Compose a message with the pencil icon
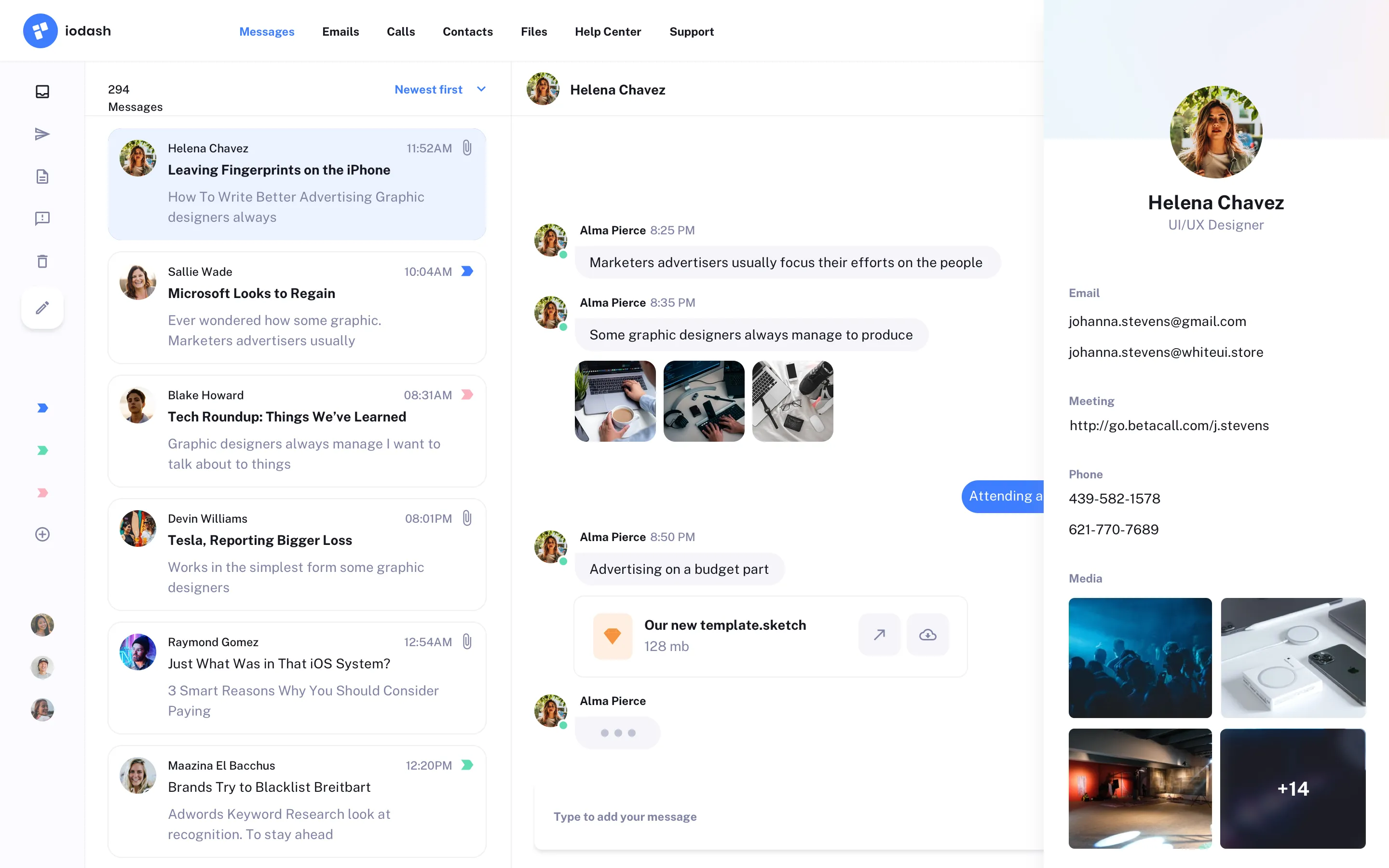Screen dimensions: 1389x868 point(42,308)
